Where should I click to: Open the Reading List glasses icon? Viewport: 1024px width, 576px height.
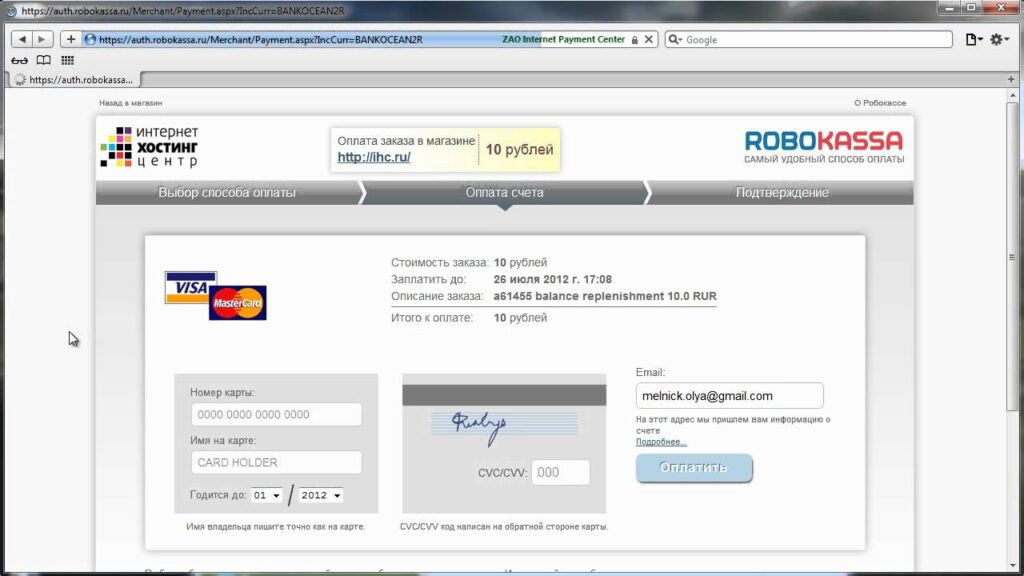pyautogui.click(x=19, y=60)
